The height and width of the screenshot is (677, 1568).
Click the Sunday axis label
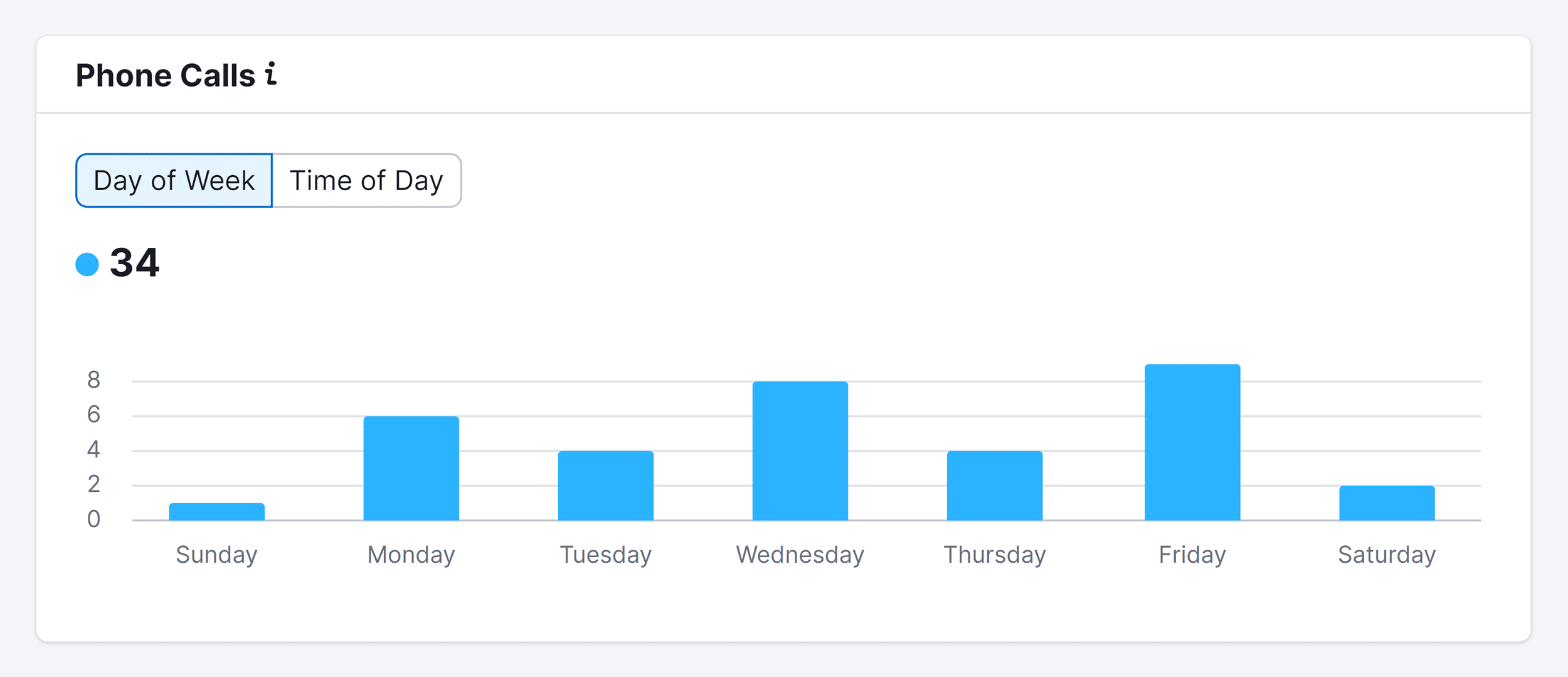coord(216,555)
